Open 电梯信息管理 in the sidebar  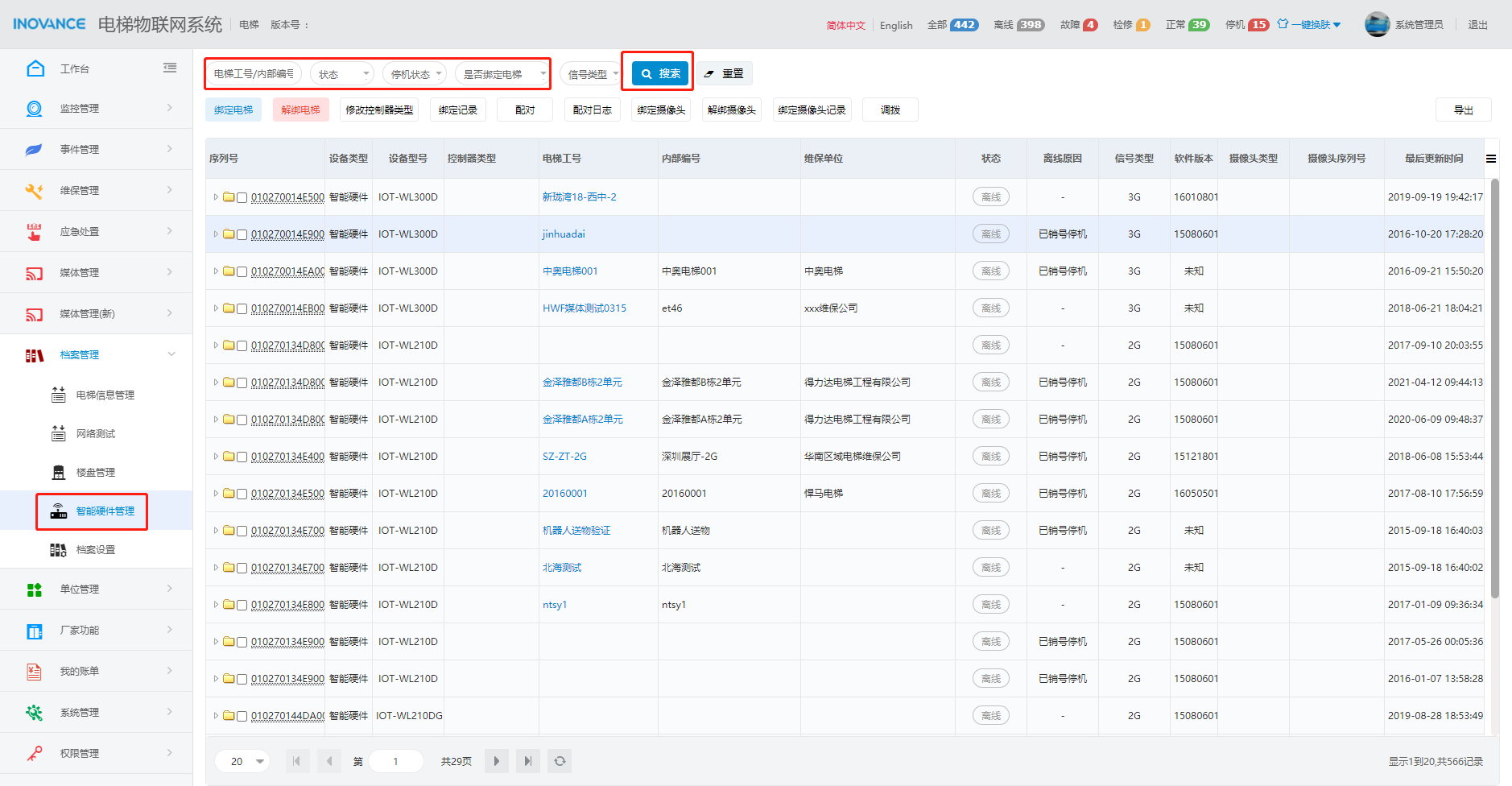[105, 395]
